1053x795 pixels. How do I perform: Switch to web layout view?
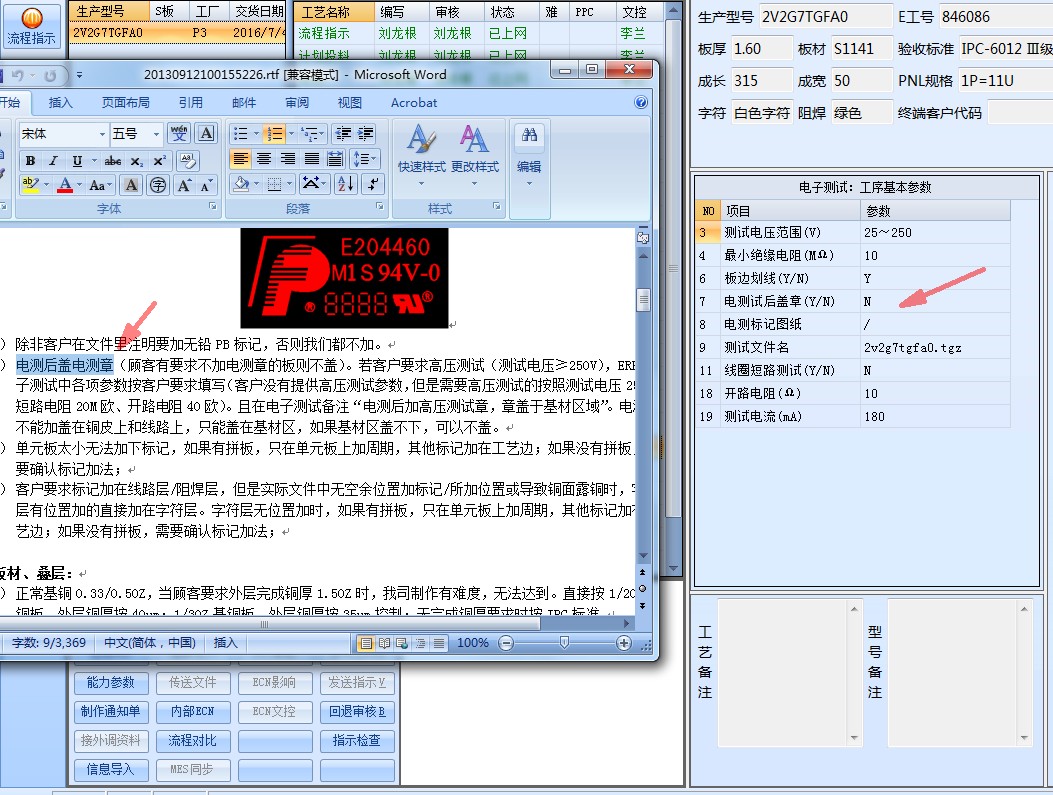pos(402,643)
